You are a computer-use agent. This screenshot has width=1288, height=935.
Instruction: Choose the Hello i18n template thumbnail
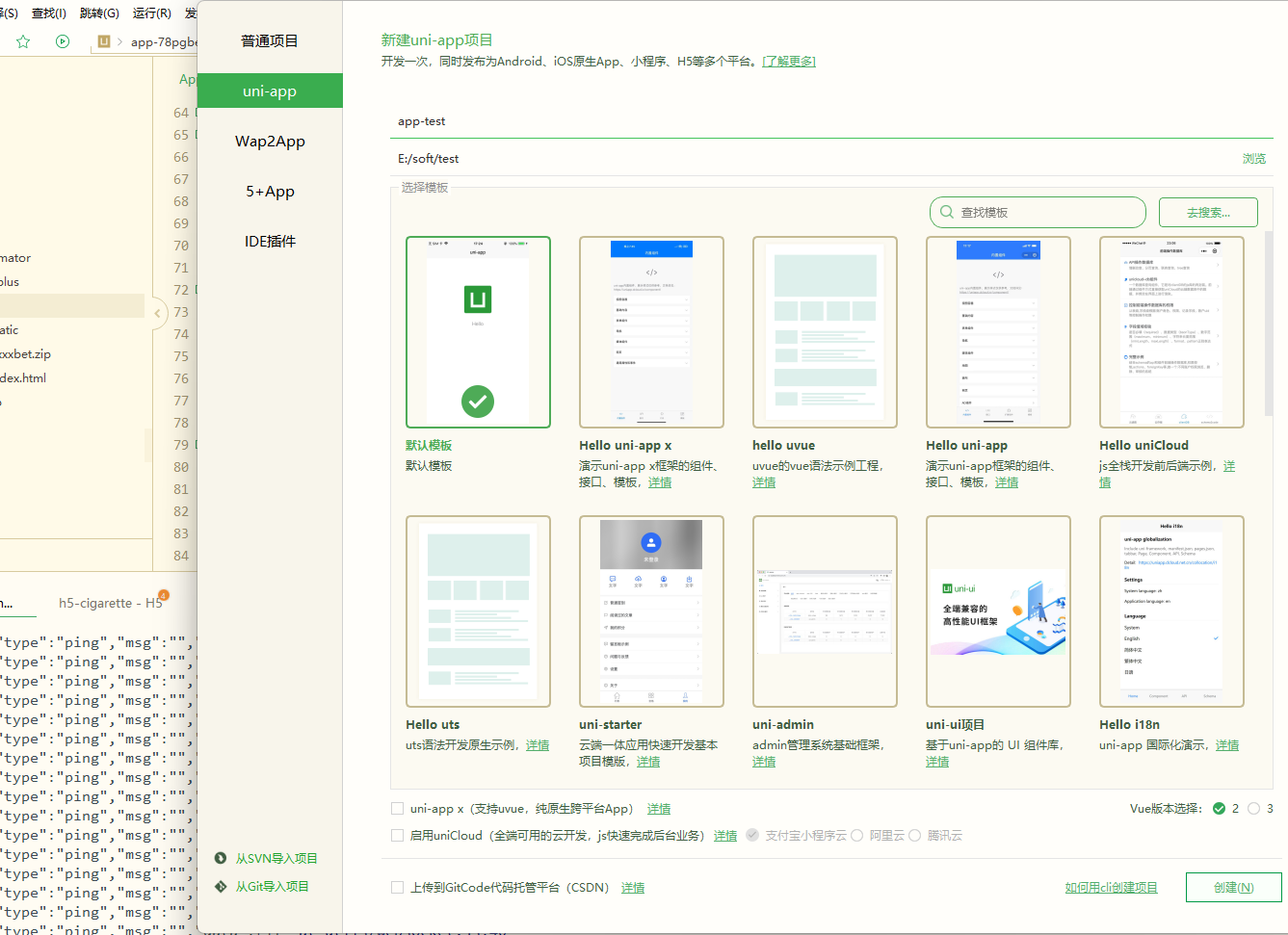(x=1171, y=611)
